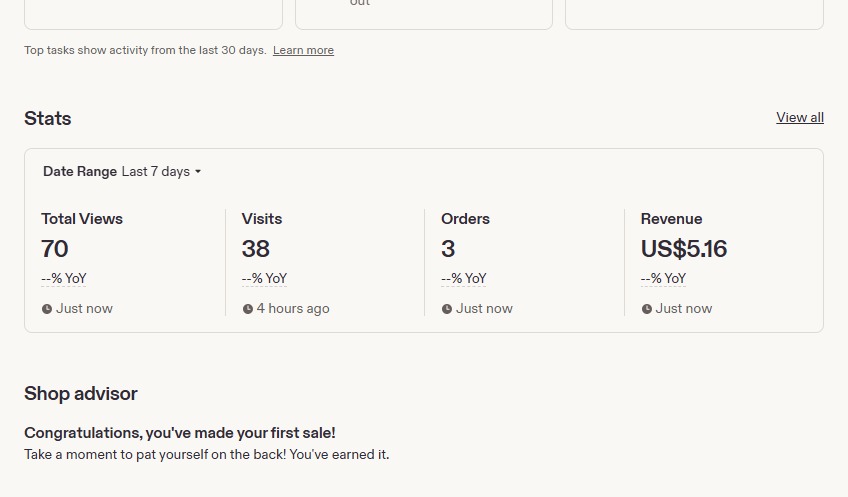
Task: Click the first sale congratulations message
Action: pyautogui.click(x=180, y=433)
